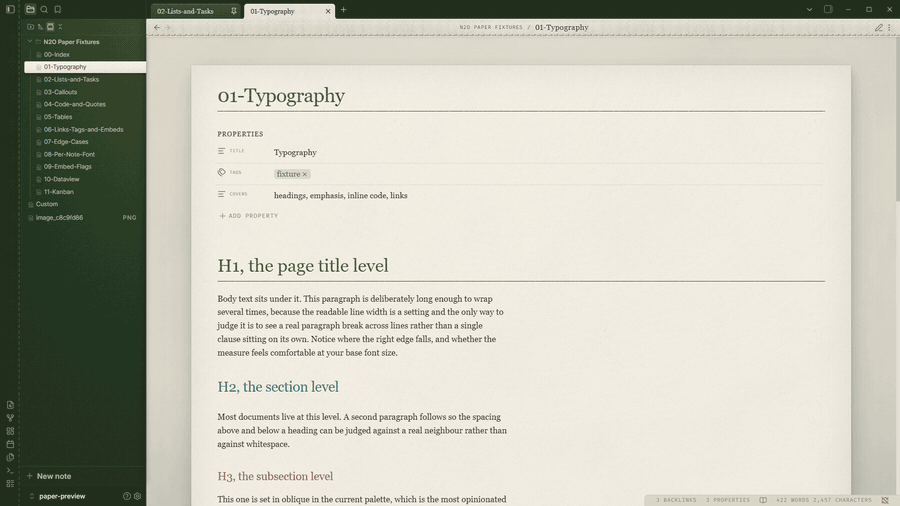Close the 01-Typography tab
Screen dimensions: 900x506
(328, 11)
